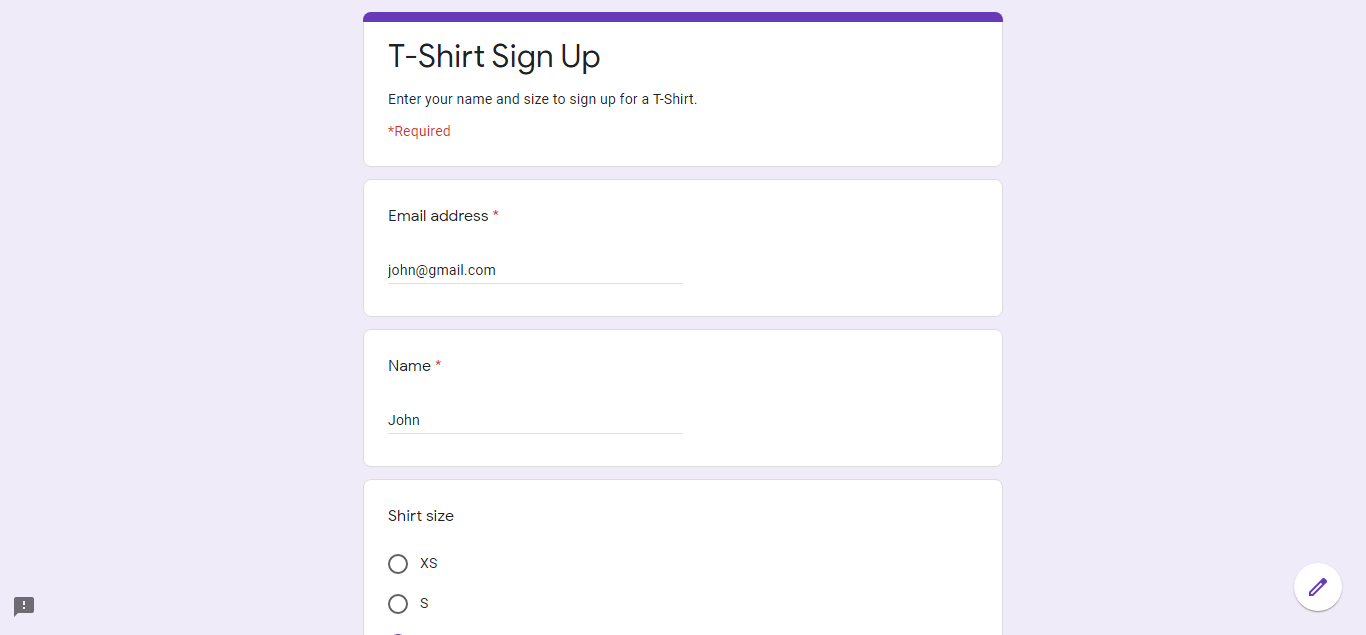Click the Email address field containing john@gmail.com
1366x635 pixels.
pyautogui.click(x=535, y=270)
